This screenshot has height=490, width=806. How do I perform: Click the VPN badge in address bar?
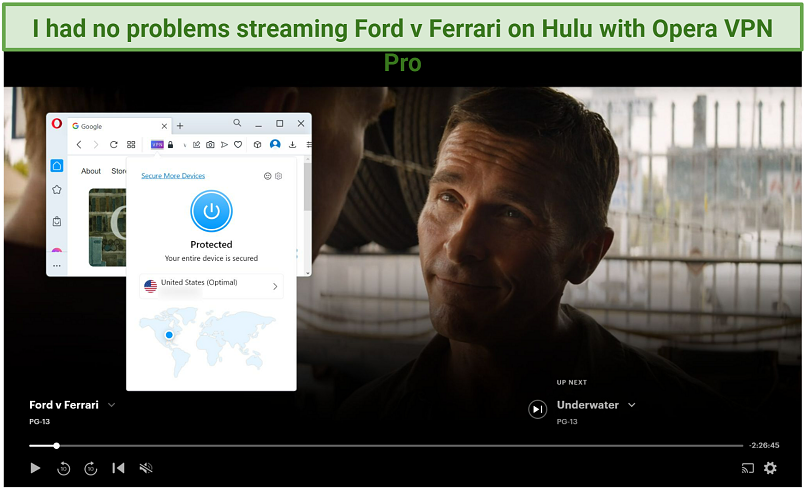(157, 144)
